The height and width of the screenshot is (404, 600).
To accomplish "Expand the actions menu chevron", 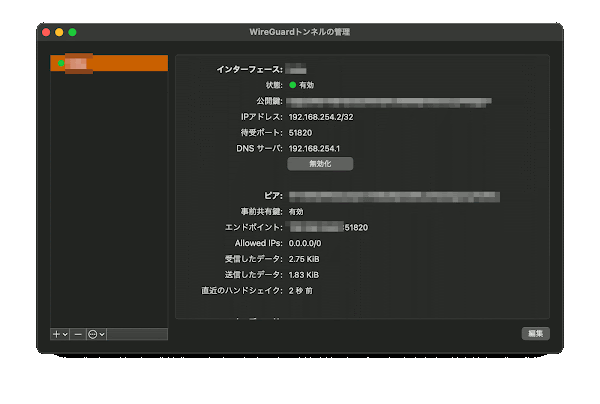I will (x=102, y=334).
